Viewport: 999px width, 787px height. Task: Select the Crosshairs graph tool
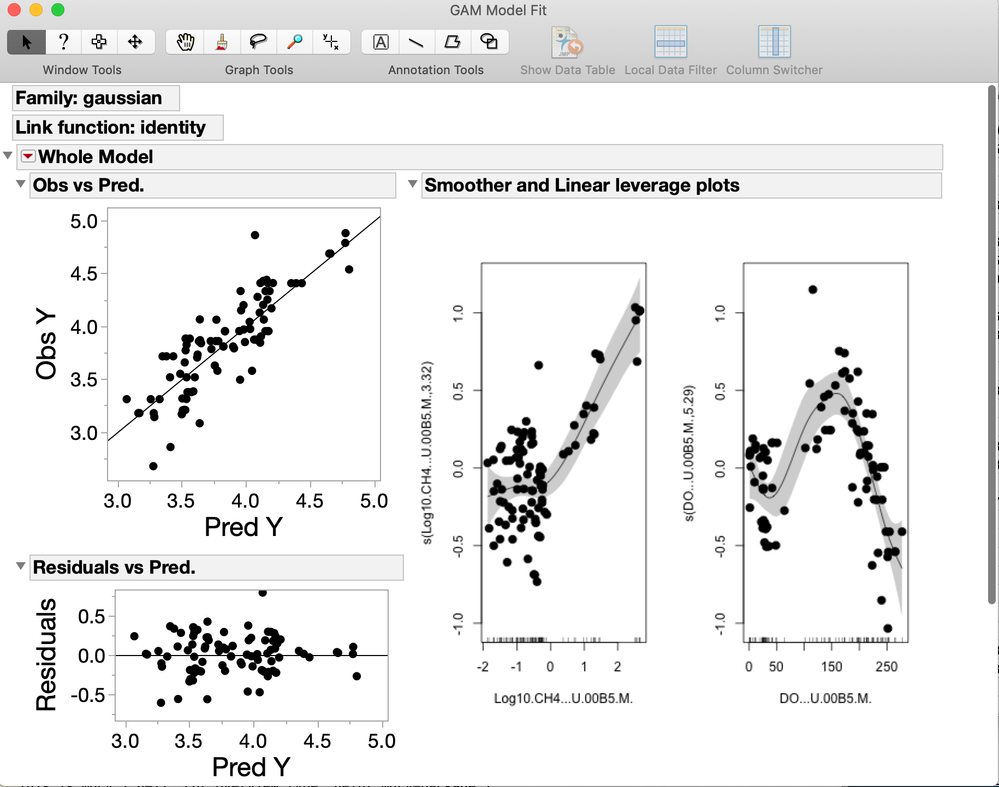tap(331, 42)
